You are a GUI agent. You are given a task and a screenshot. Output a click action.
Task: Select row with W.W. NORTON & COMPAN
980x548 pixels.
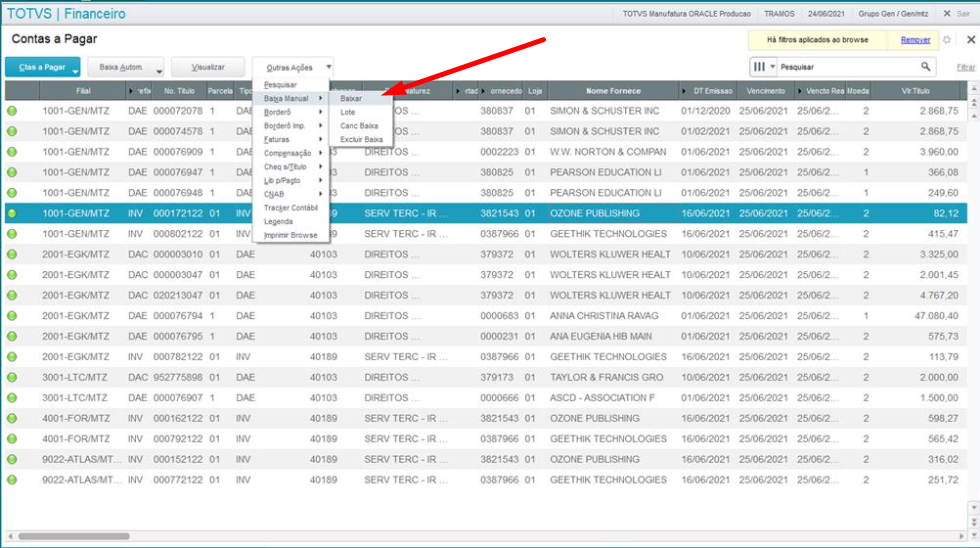486,152
